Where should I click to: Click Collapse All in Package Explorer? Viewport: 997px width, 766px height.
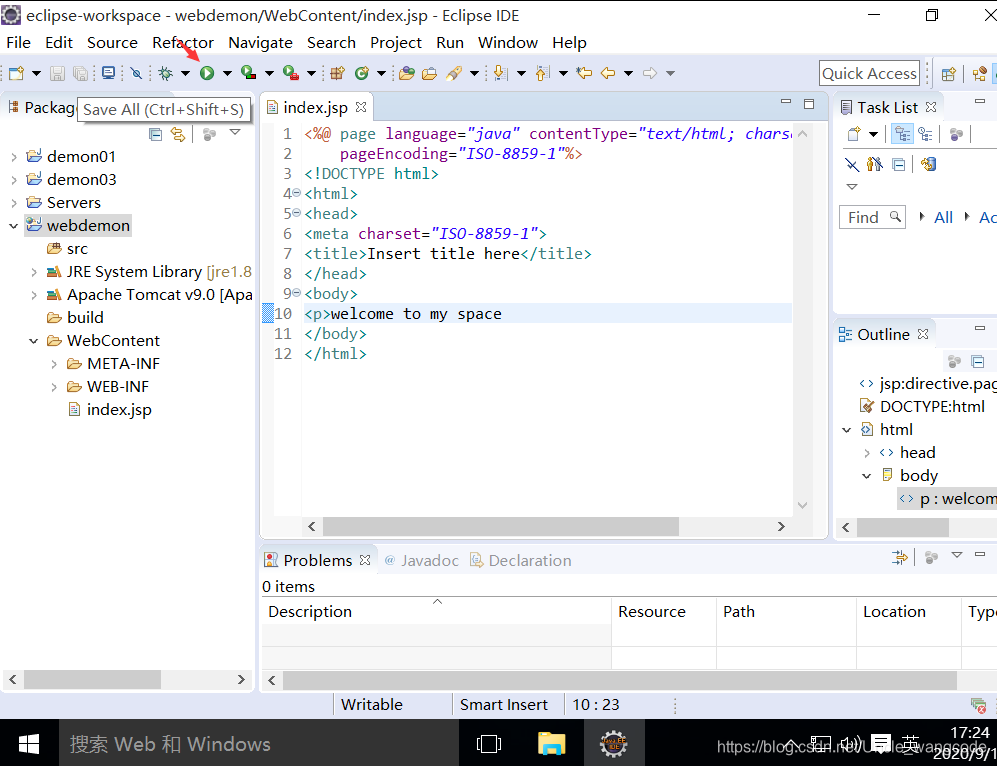[x=155, y=134]
